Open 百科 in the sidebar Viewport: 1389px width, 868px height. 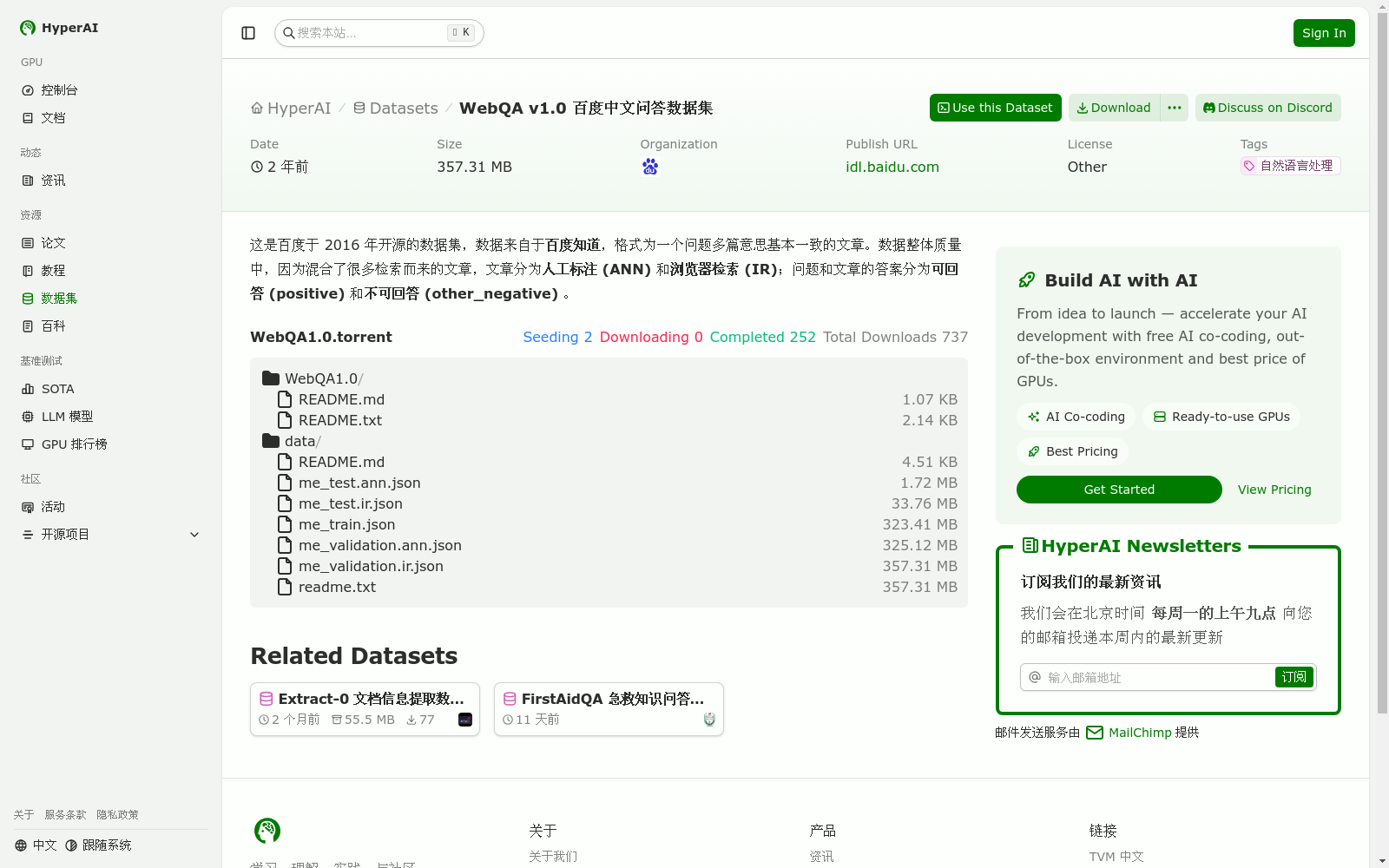click(111, 326)
